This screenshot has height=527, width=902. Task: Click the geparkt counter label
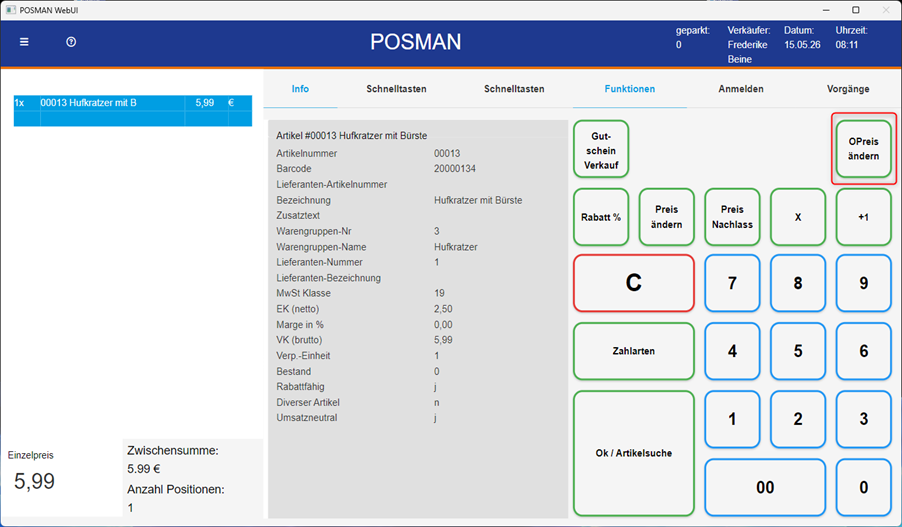693,30
